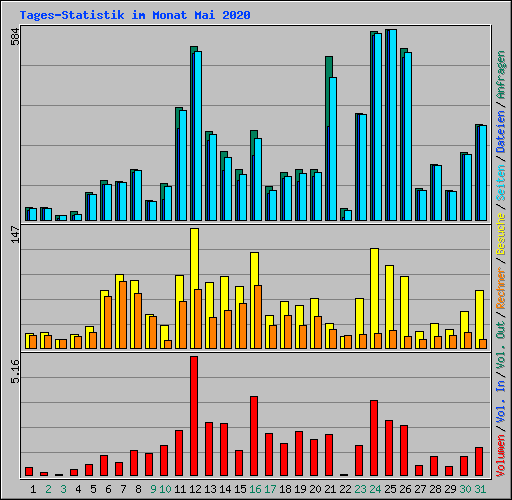This screenshot has width=512, height=500.
Task: Click day label 16 on the x-axis
Action: (x=255, y=489)
